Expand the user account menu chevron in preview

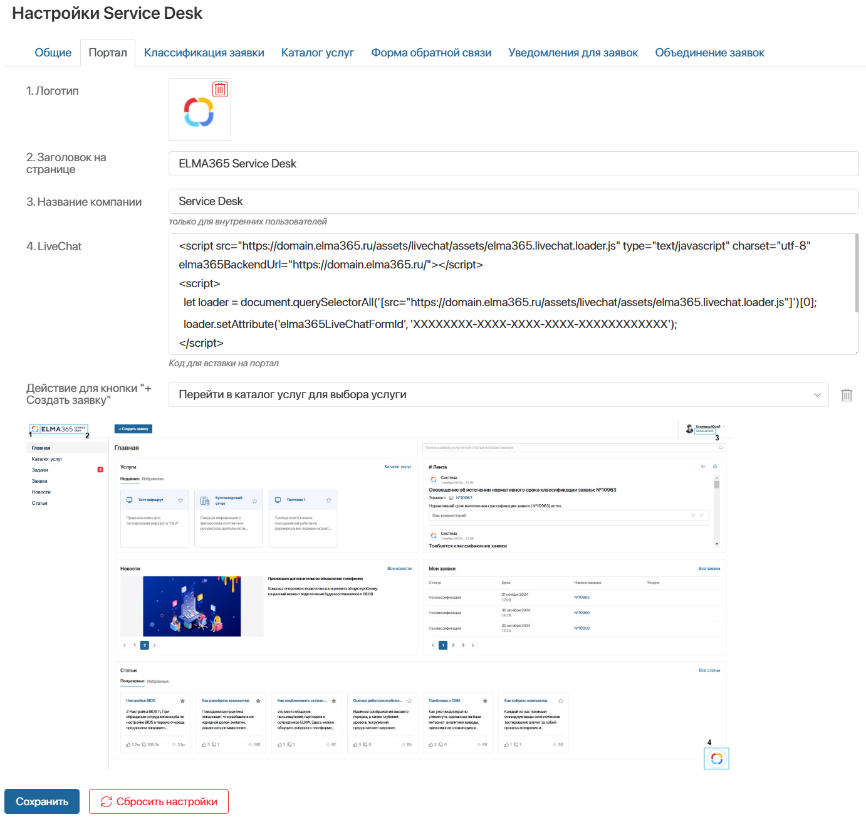pyautogui.click(x=725, y=426)
